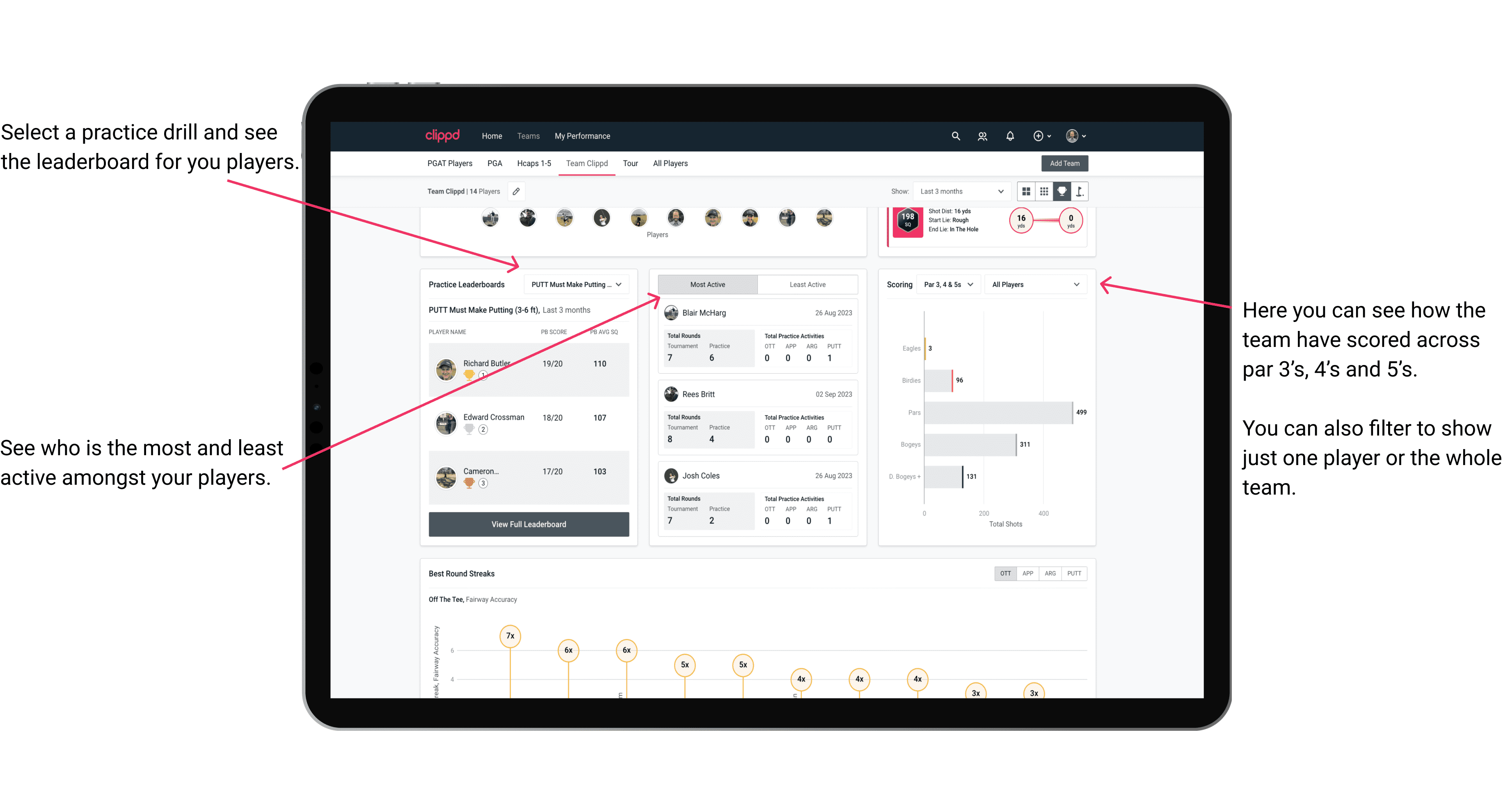Click the View Full Leaderboard button
The height and width of the screenshot is (812, 1510).
click(x=528, y=524)
